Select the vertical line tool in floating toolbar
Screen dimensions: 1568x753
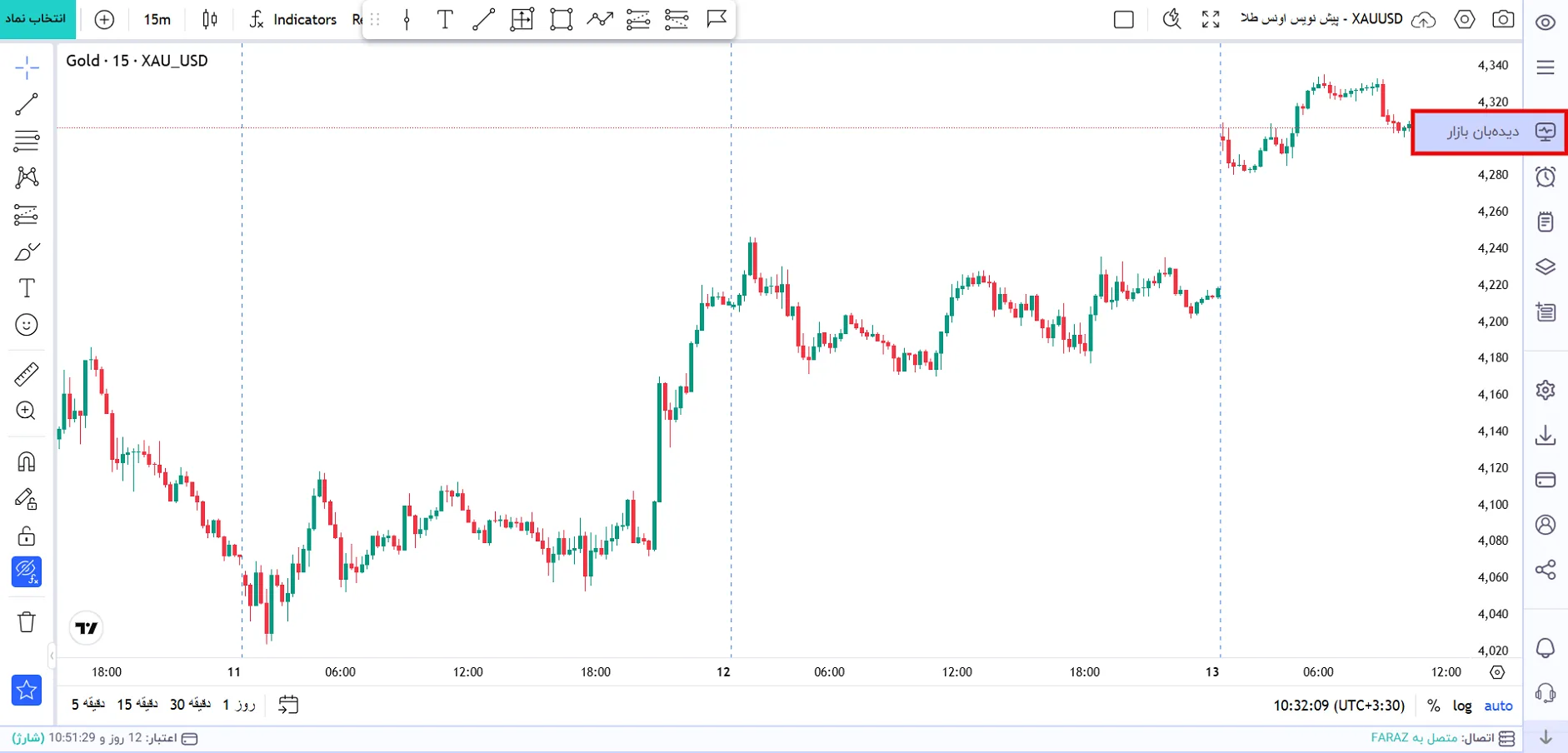pos(407,19)
